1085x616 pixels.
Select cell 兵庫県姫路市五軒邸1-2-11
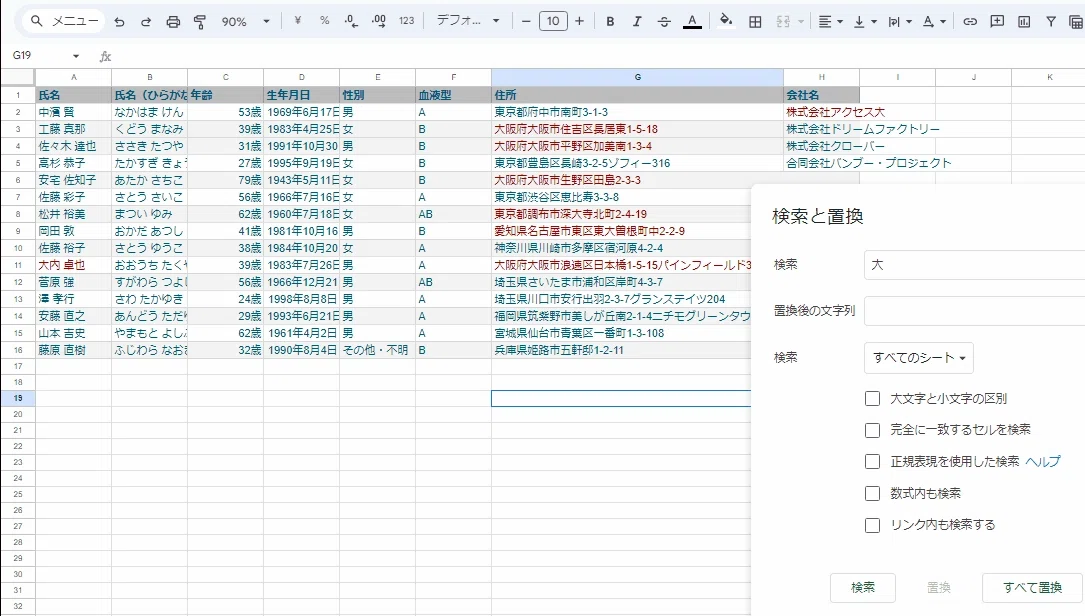[x=621, y=350]
